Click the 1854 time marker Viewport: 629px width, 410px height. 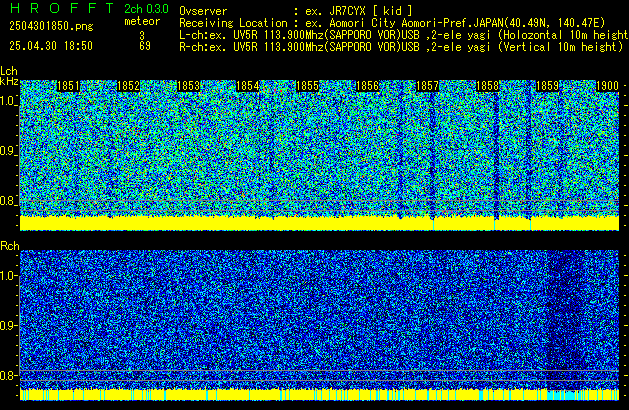248,86
